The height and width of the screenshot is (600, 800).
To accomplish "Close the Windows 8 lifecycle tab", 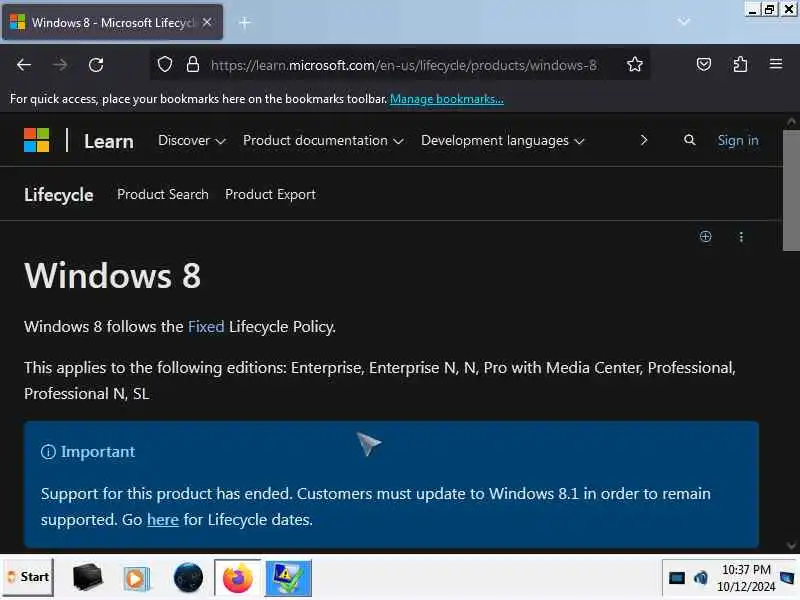I will 207,22.
